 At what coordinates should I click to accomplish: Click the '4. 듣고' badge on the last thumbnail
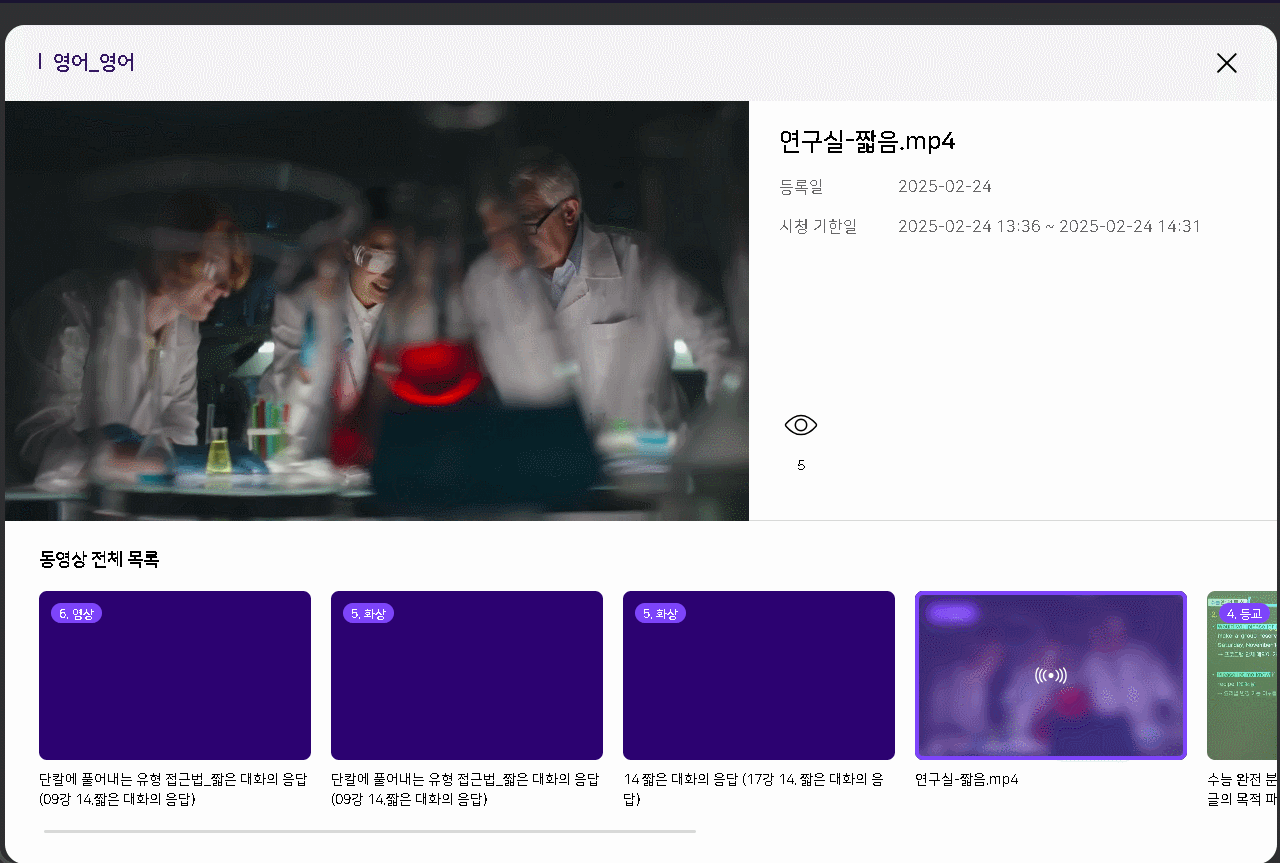pyautogui.click(x=1244, y=613)
